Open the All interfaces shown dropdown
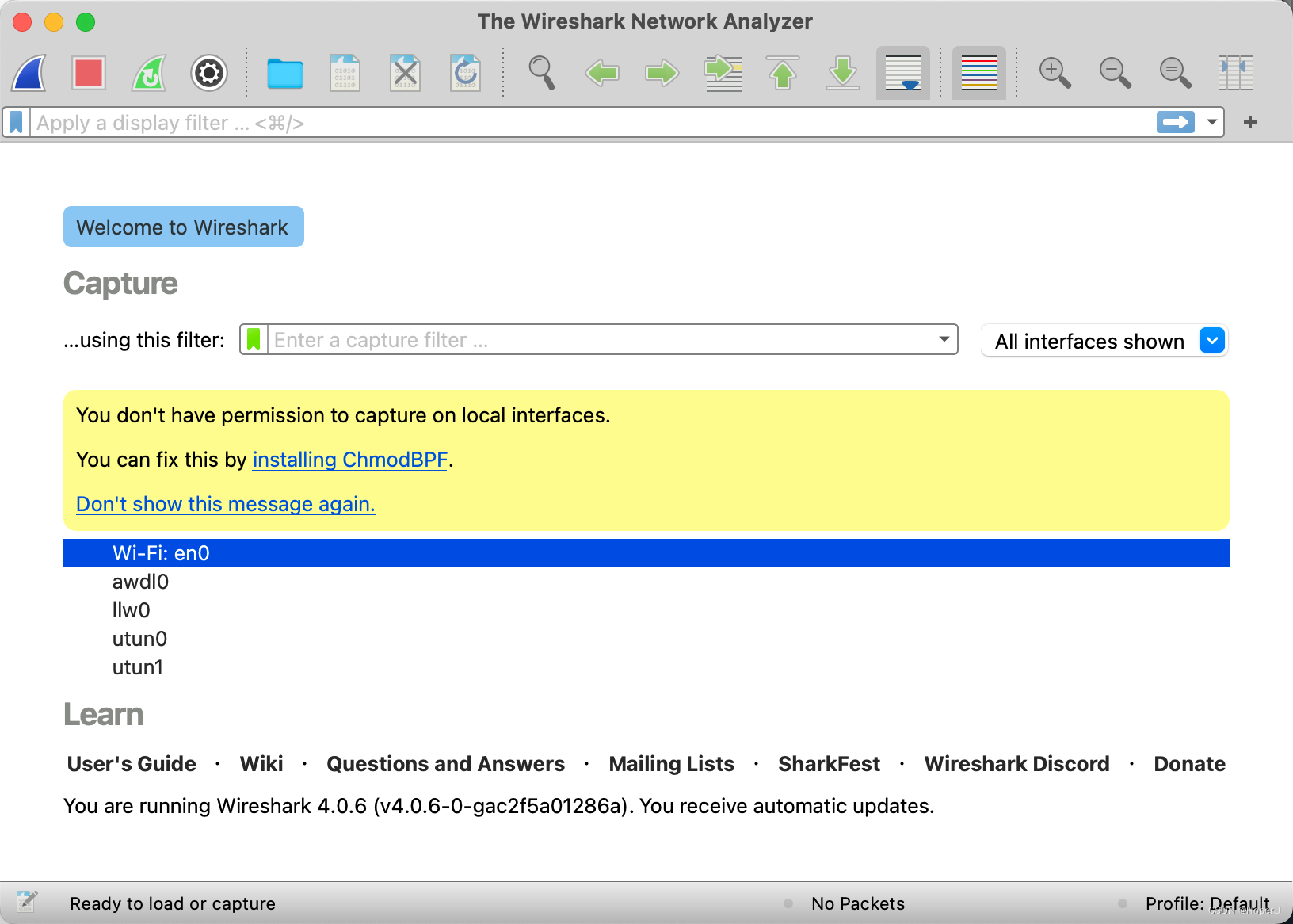This screenshot has width=1293, height=924. point(1104,341)
